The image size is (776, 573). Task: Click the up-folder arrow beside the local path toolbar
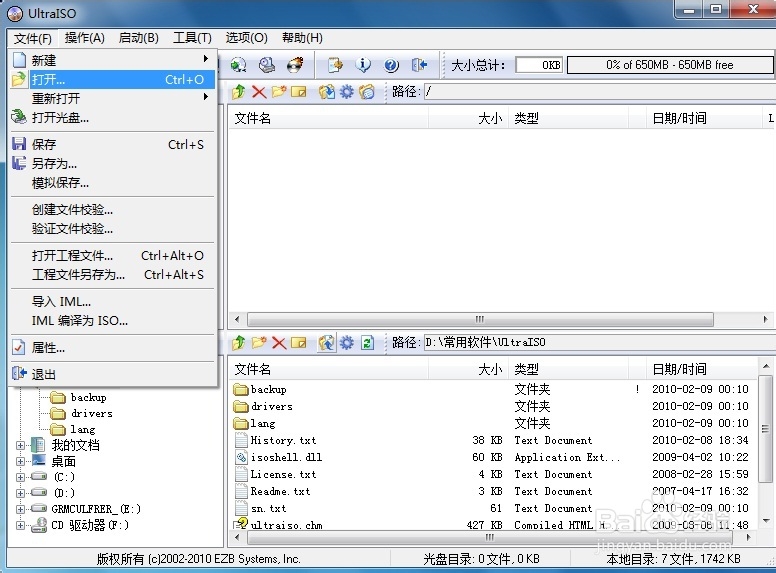click(x=238, y=343)
